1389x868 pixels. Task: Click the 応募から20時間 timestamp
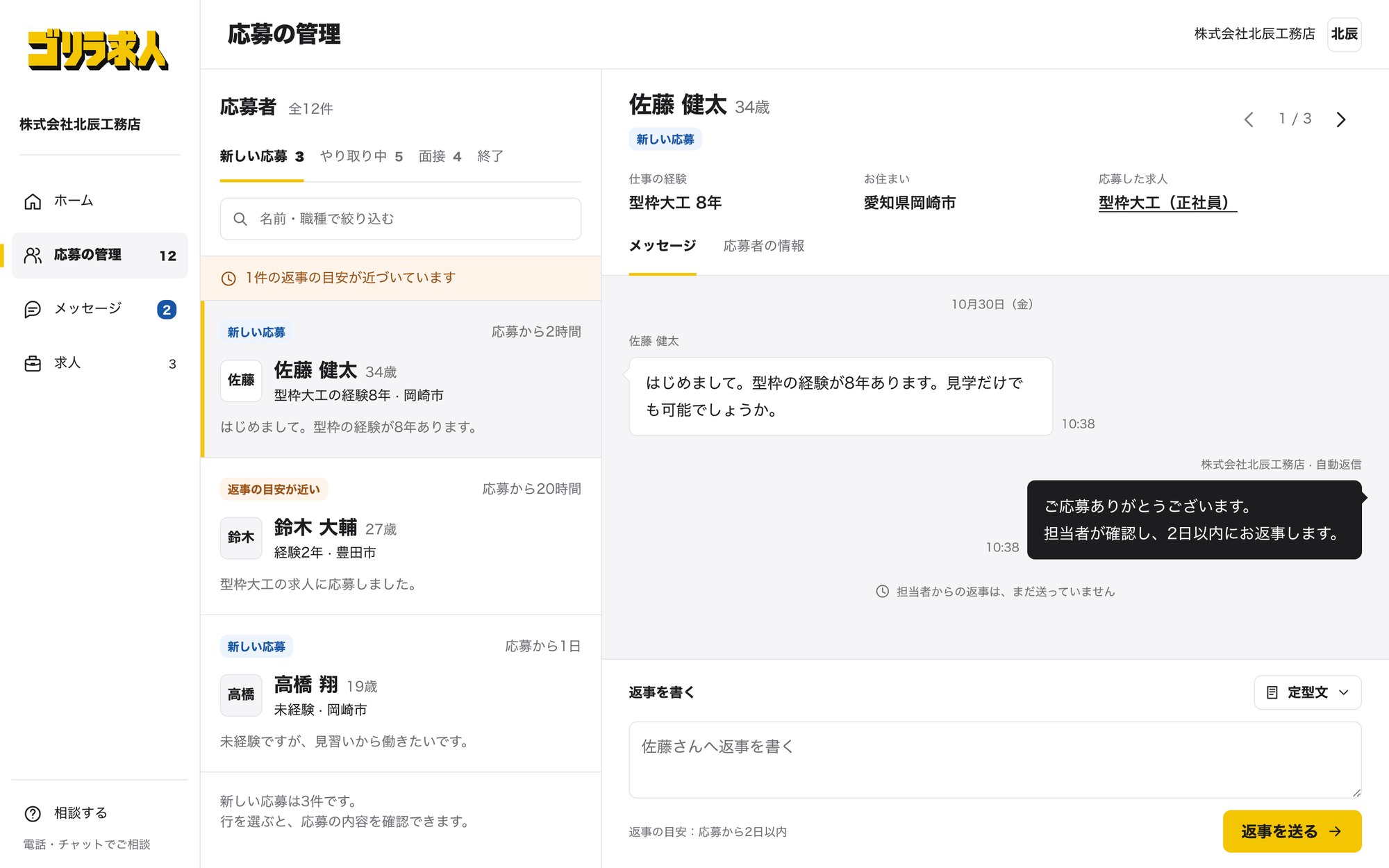531,490
